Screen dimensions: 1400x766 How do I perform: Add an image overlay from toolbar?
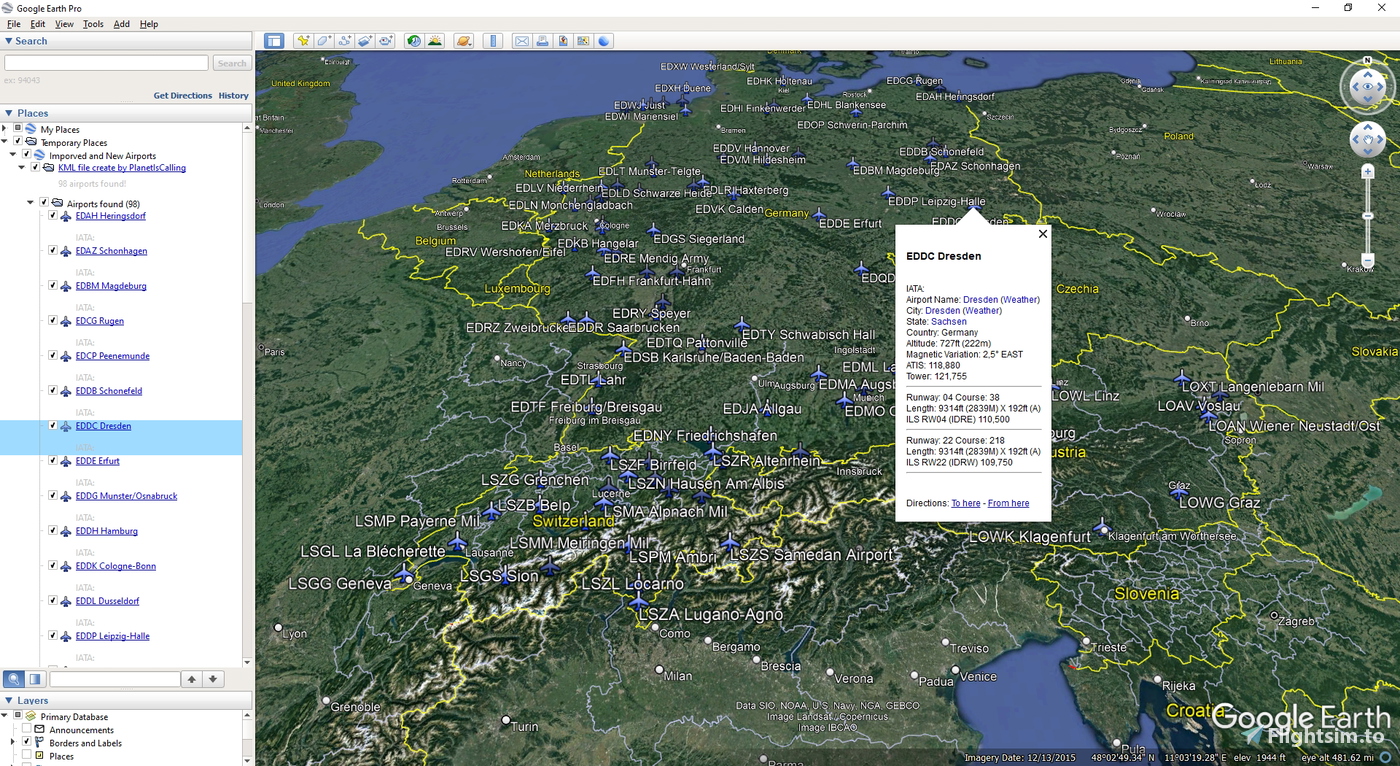[365, 41]
